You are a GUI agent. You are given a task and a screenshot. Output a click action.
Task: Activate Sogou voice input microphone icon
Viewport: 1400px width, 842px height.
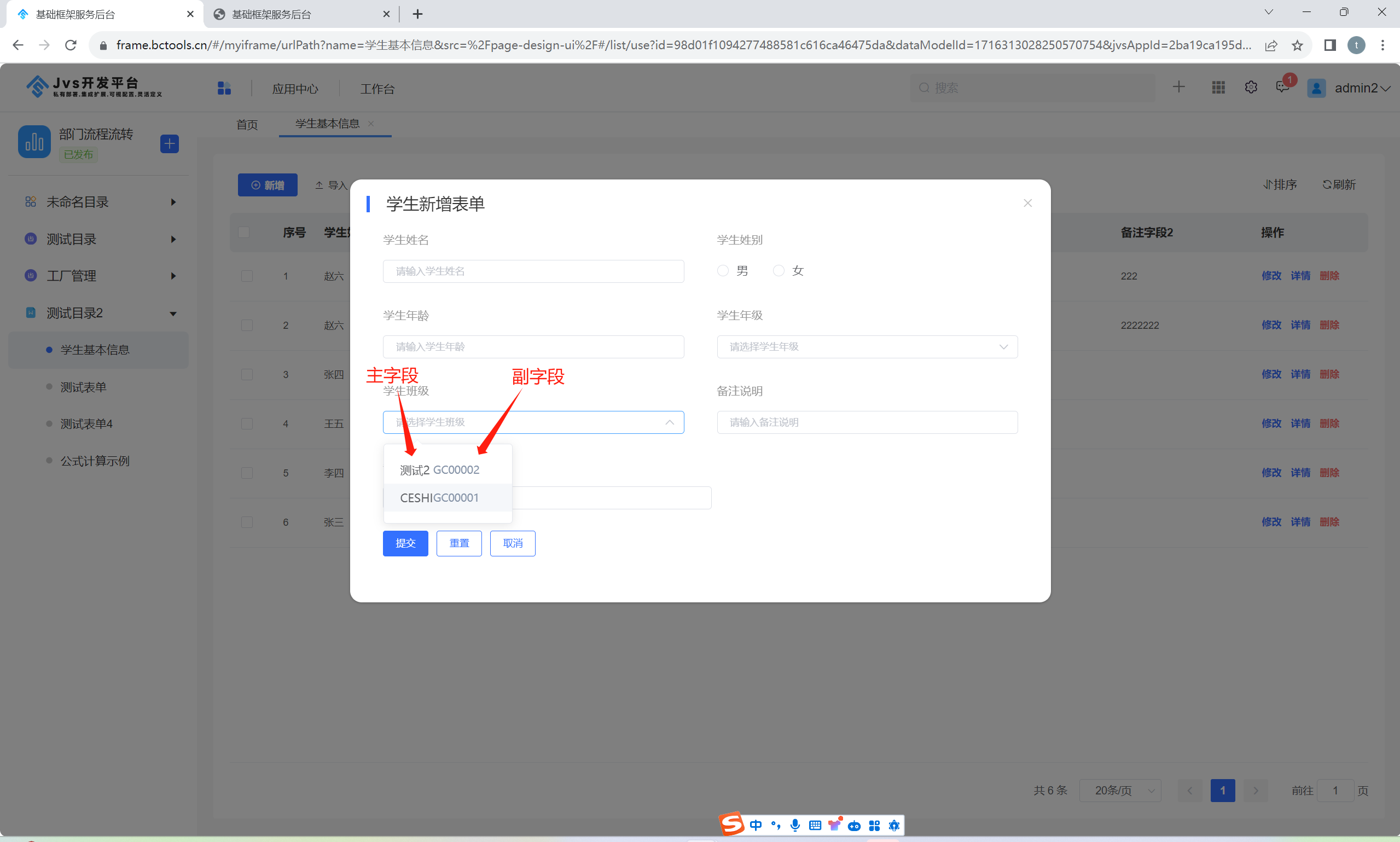[x=795, y=825]
